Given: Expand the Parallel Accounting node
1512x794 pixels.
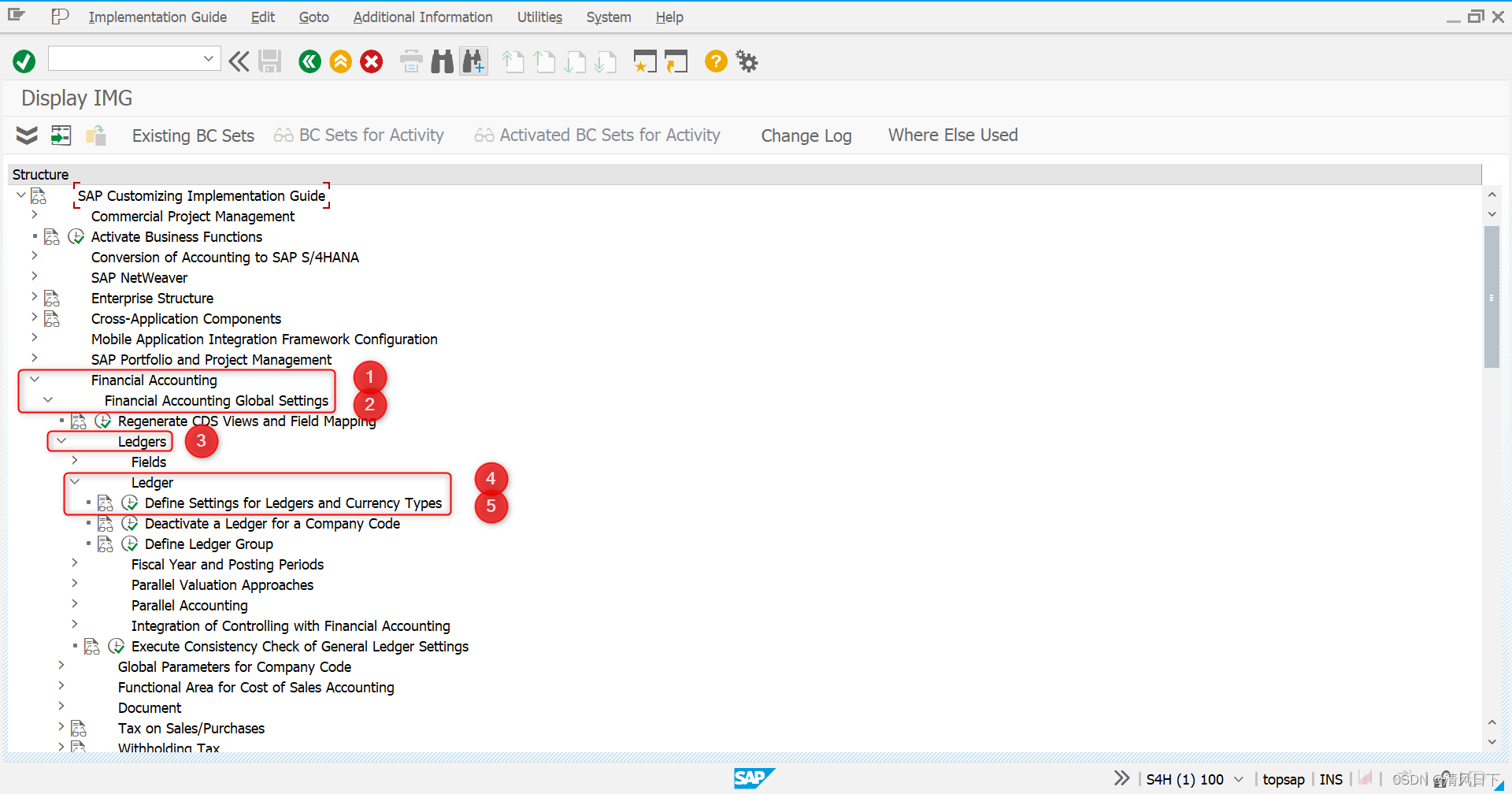Looking at the screenshot, I should [75, 603].
